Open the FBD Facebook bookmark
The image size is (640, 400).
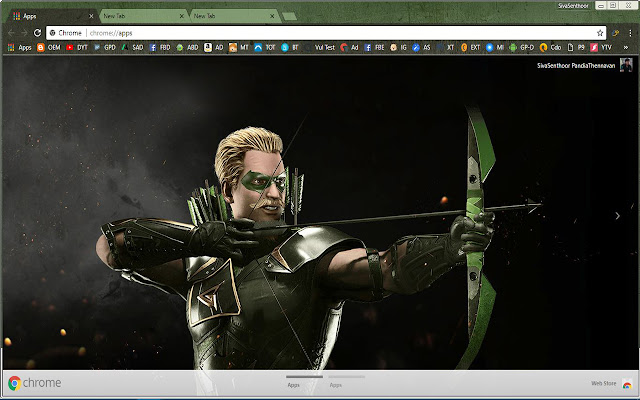160,47
